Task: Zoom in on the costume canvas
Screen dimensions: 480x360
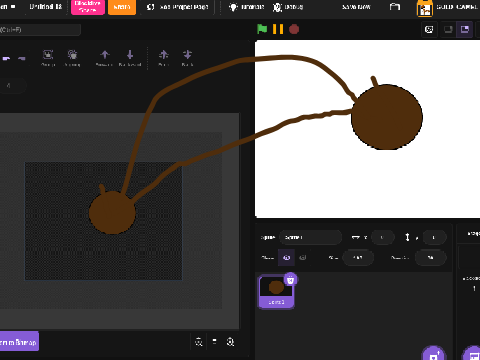Action: click(x=230, y=342)
